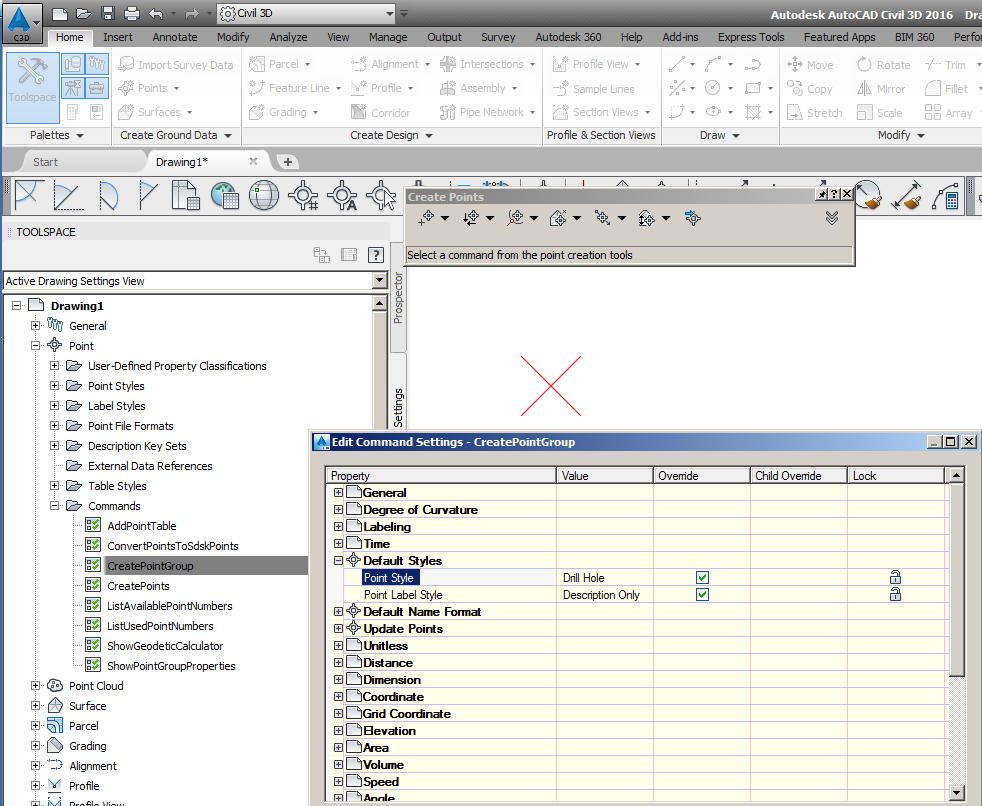Select the ListUsedPointNumbers command
Viewport: 982px width, 806px height.
coord(160,626)
